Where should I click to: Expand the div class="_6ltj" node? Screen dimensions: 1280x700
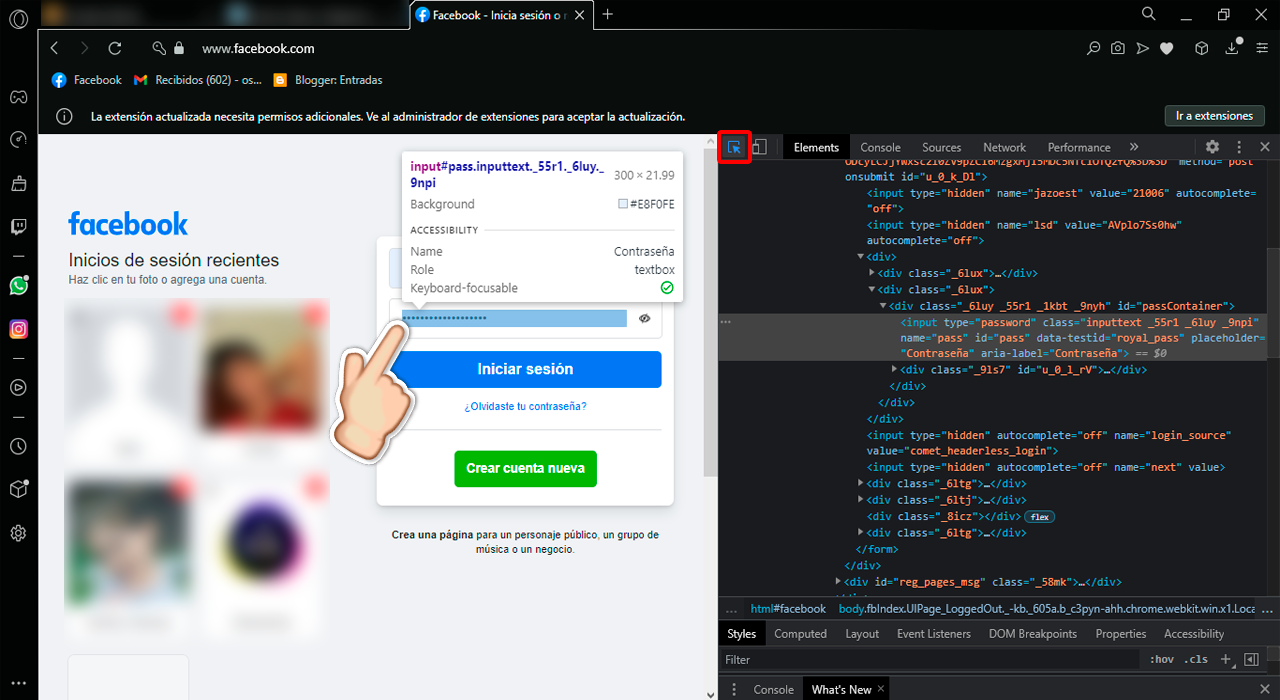861,500
